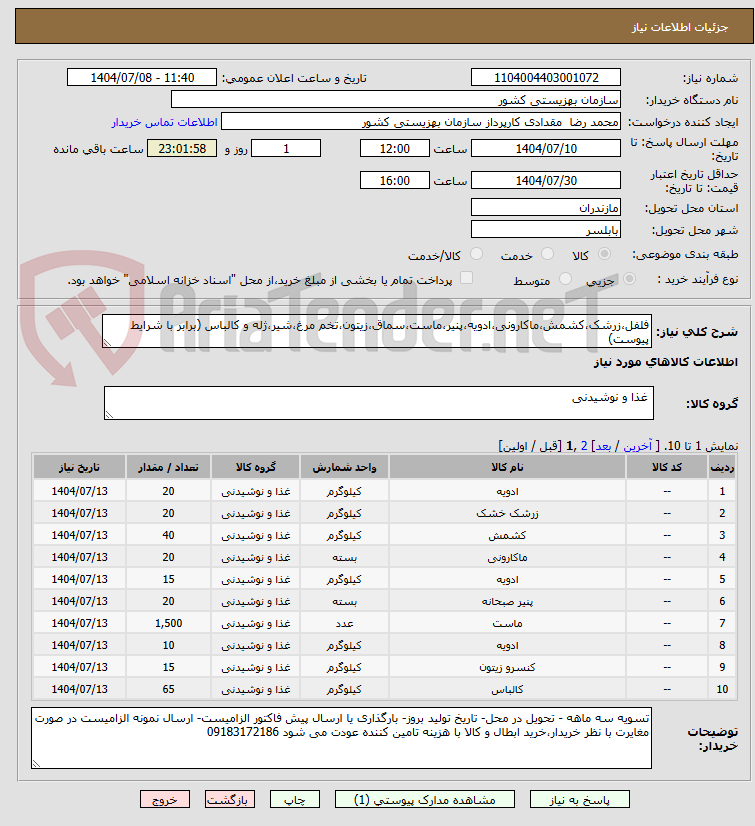Viewport: 755px width, 826px height.
Task: Click the تعداد / مقدار column header
Action: pos(168,467)
